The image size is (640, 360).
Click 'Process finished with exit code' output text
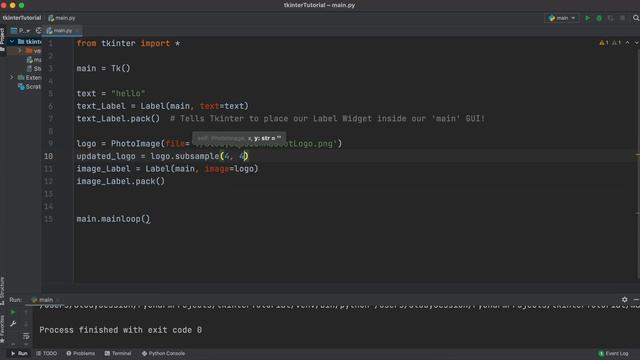pyautogui.click(x=120, y=330)
